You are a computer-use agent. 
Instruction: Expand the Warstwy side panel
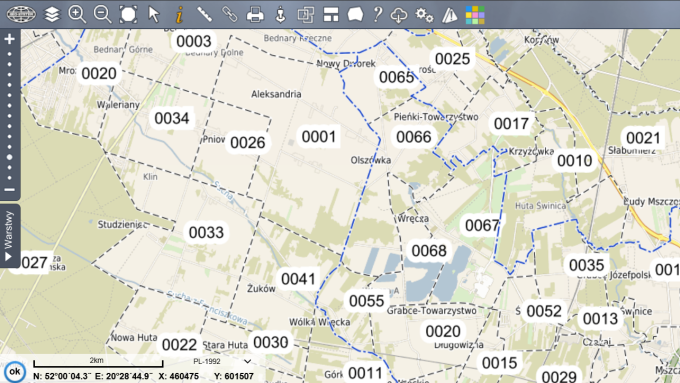[9, 236]
